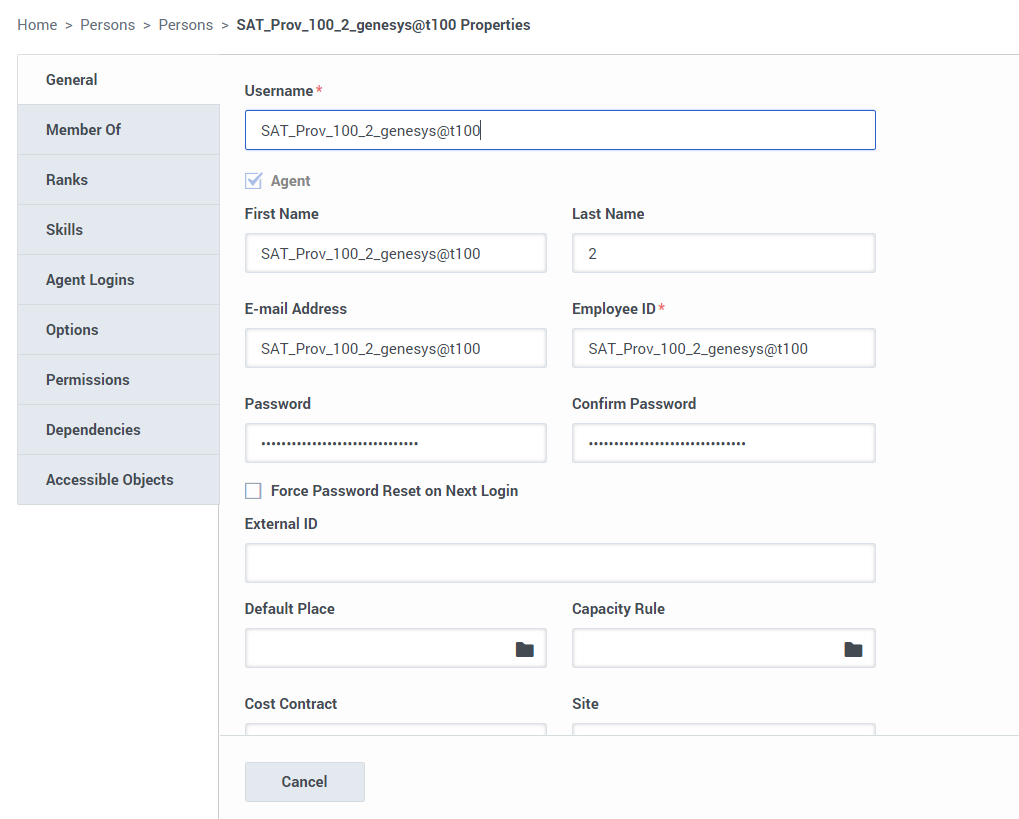Focus the Username input field
The height and width of the screenshot is (819, 1019).
coord(560,130)
